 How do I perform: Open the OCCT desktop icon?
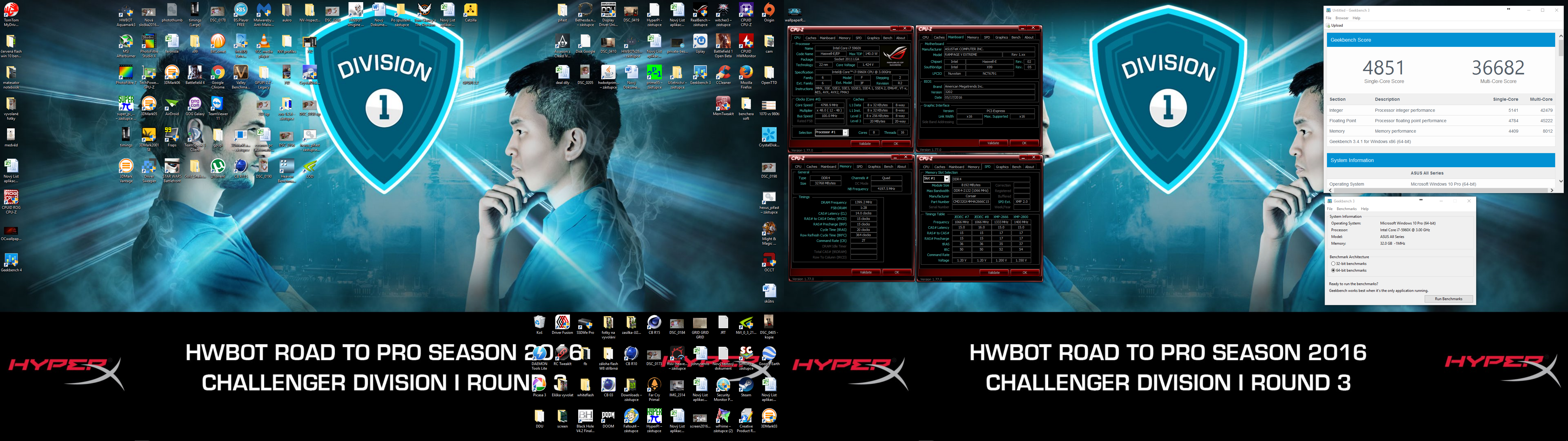point(769,262)
